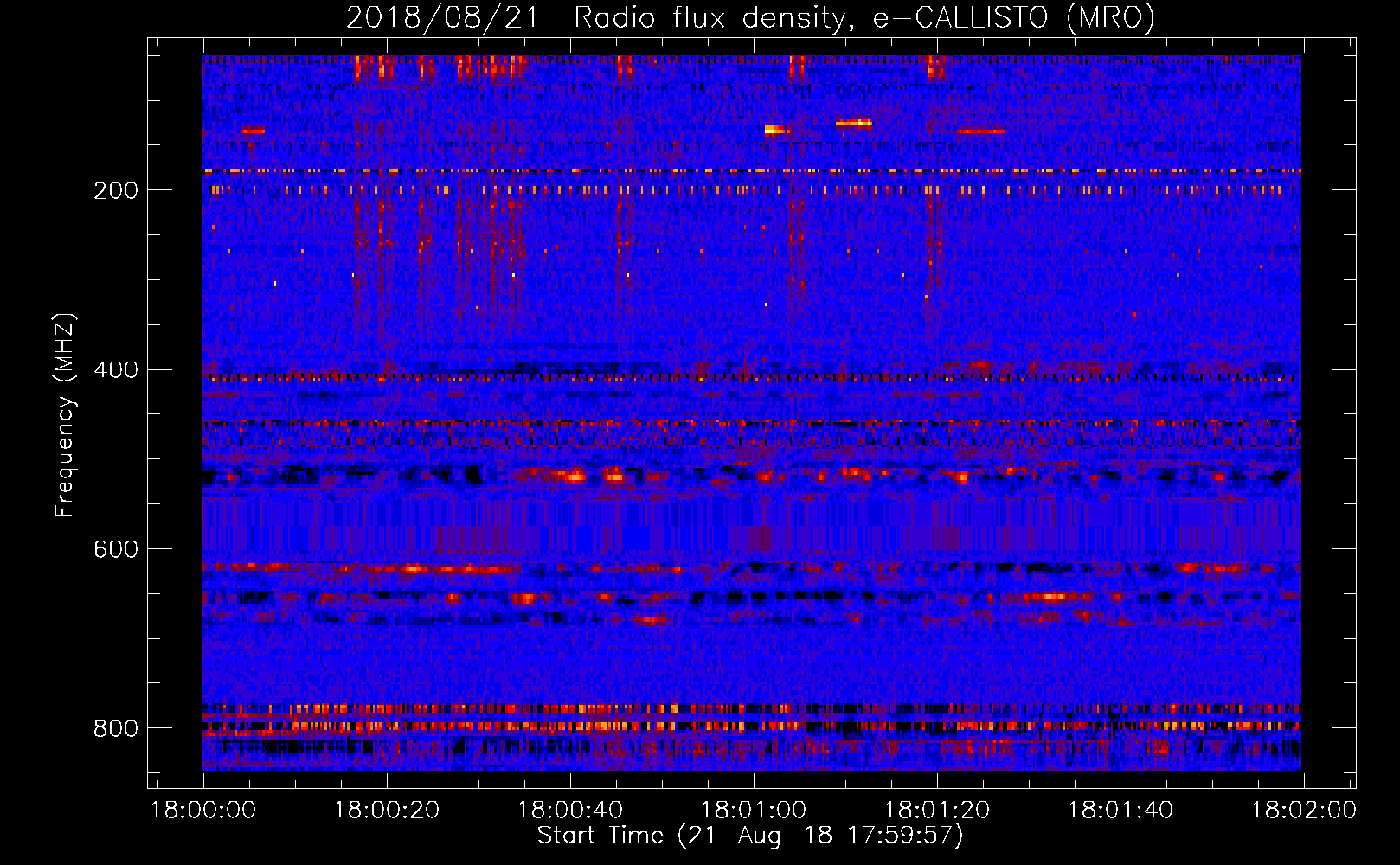Click the 200 frequency tick label
Screen dimensions: 1400x865
pyautogui.click(x=116, y=189)
